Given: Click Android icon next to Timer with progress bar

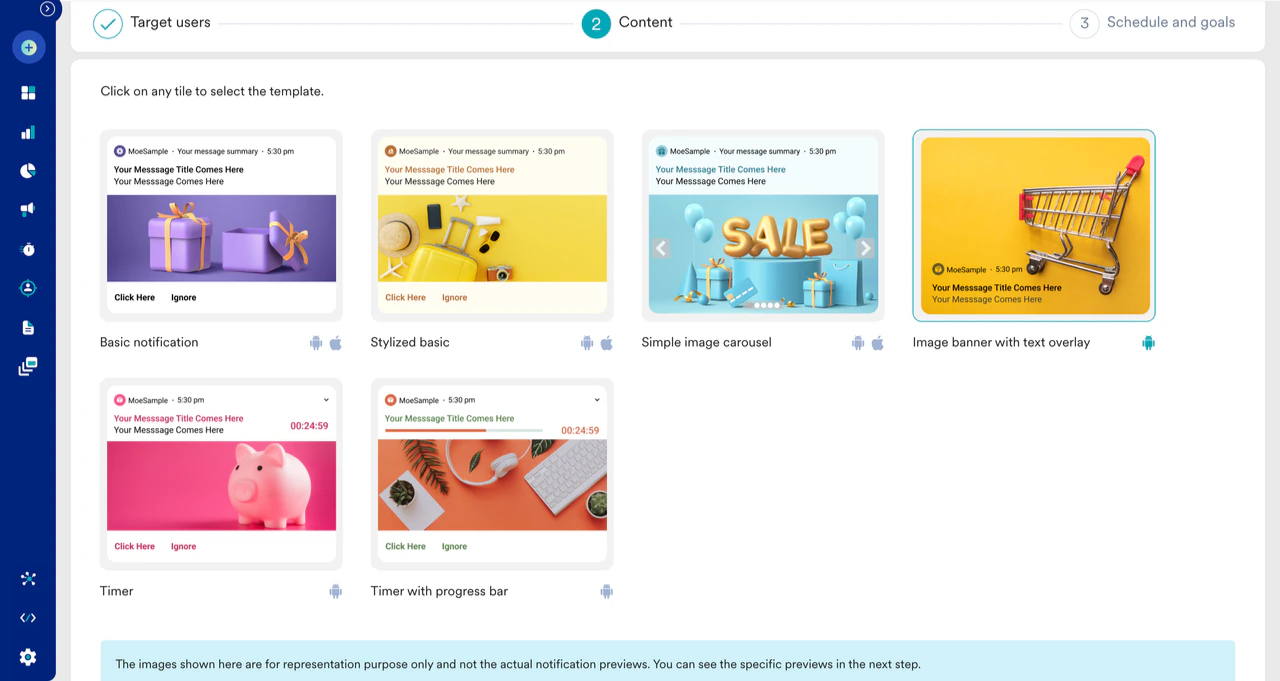Looking at the screenshot, I should [607, 592].
